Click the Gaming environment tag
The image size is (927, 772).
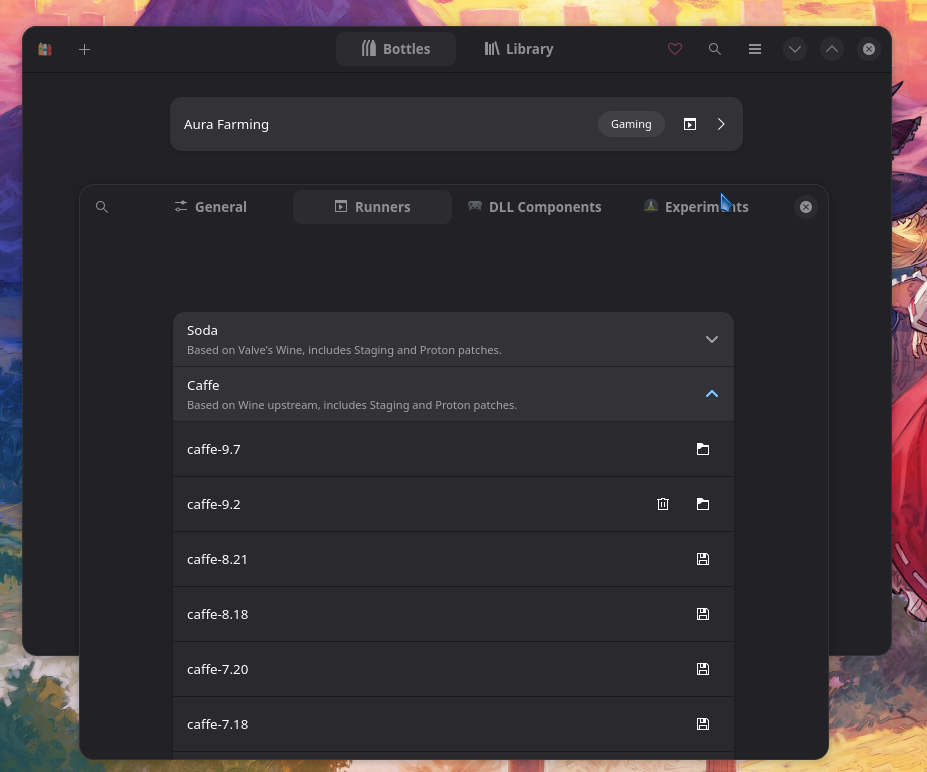click(631, 124)
